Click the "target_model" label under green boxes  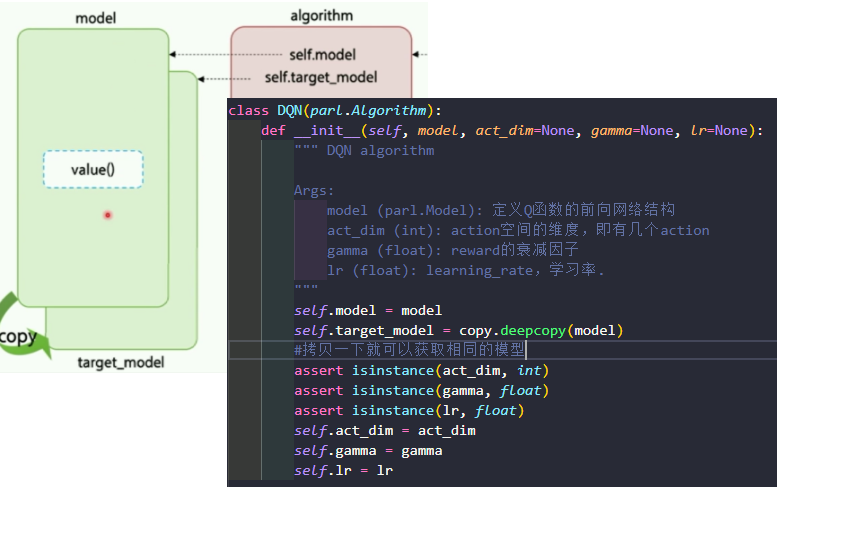[x=120, y=362]
